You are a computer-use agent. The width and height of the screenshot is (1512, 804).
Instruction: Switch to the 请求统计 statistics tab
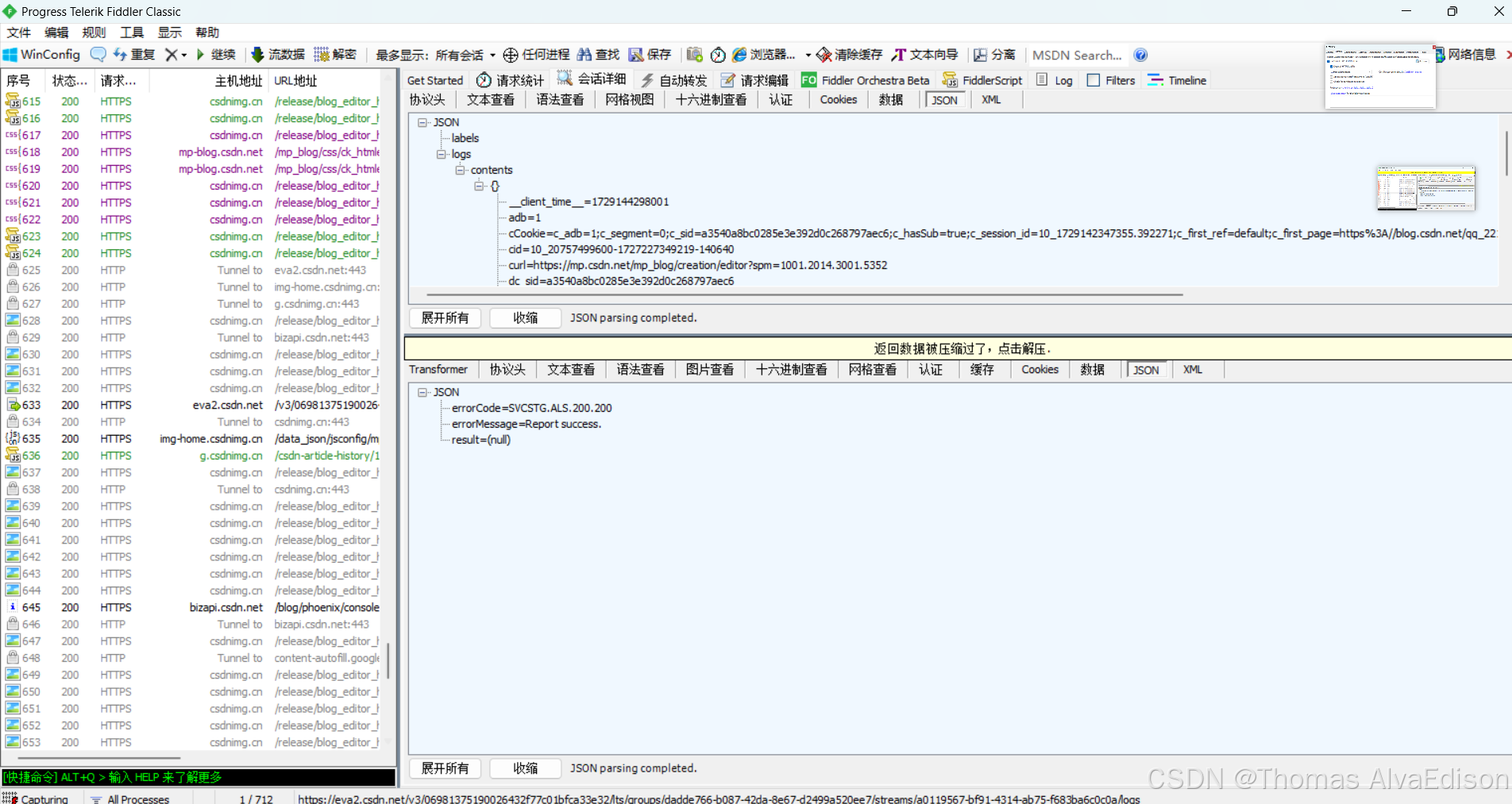pyautogui.click(x=511, y=80)
